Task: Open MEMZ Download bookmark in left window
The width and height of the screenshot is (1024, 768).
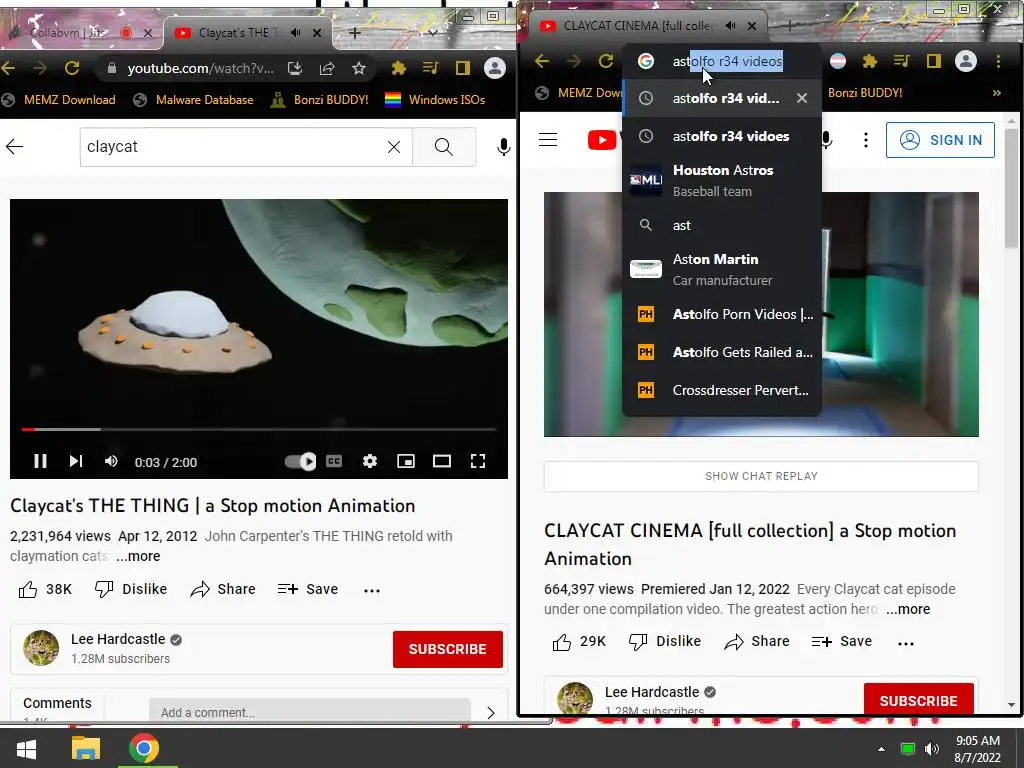Action: pos(59,100)
